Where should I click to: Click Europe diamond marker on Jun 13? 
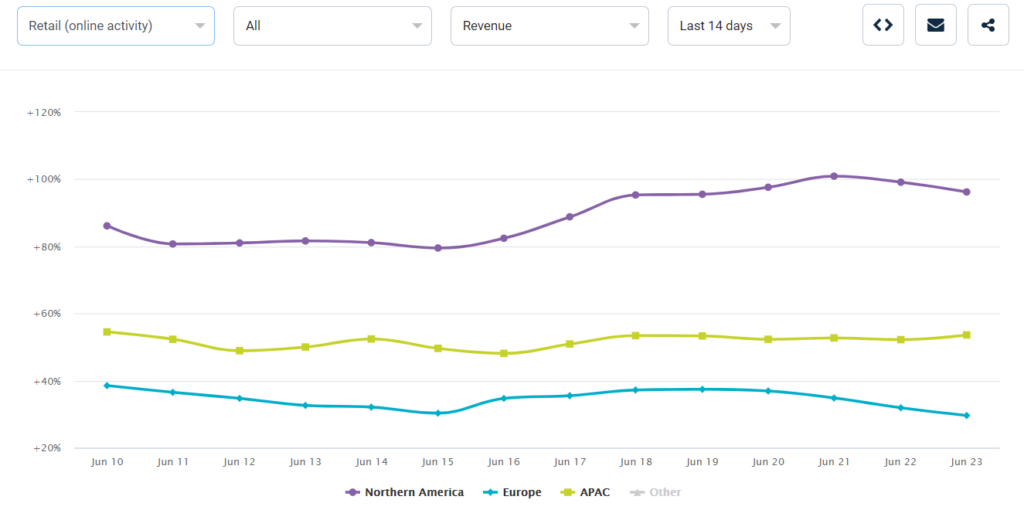305,406
